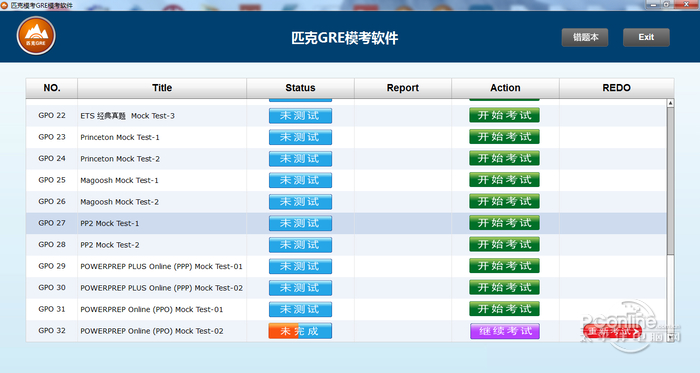Start exam 开始考试 for GPO 31

pos(504,309)
